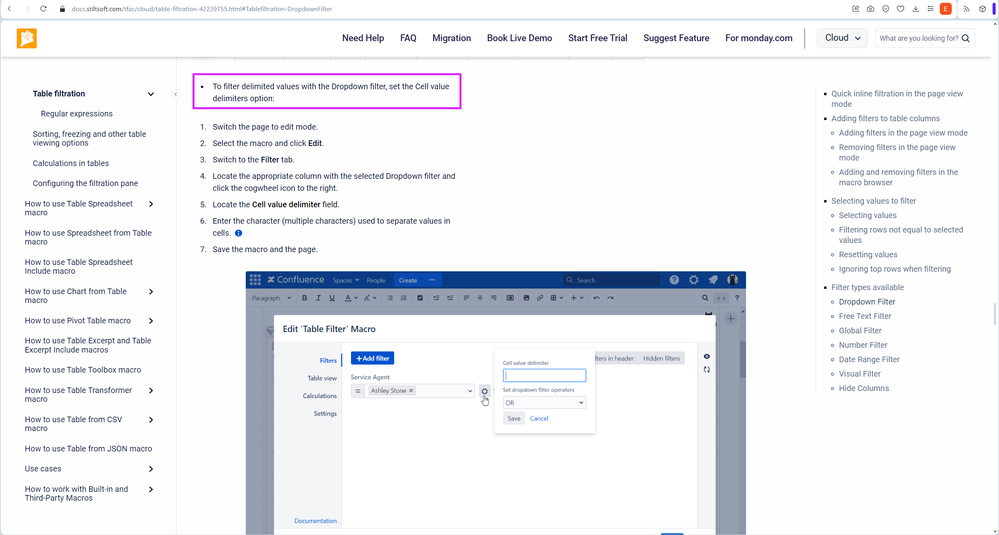Image resolution: width=999 pixels, height=535 pixels.
Task: Collapse the Table filtration section chevron
Action: [x=151, y=94]
